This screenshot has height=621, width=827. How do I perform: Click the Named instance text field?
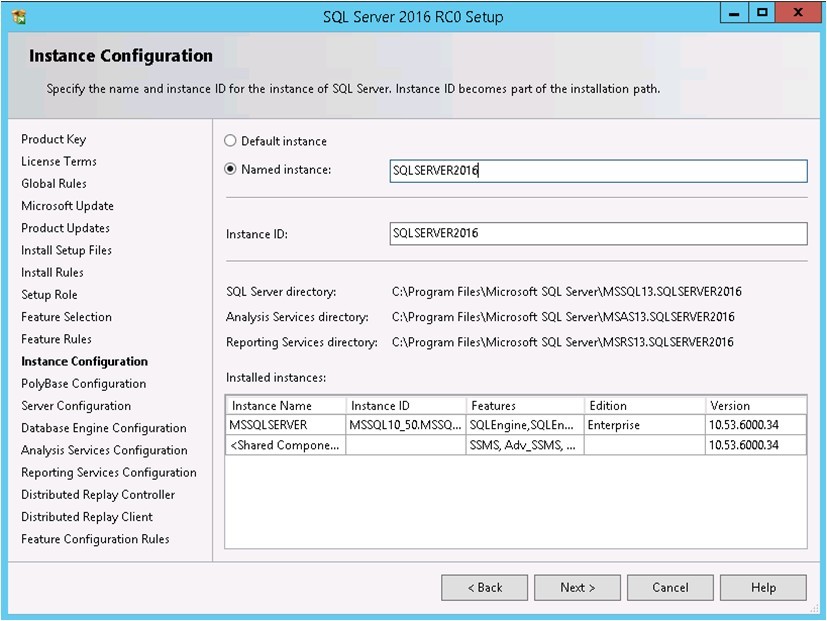coord(598,171)
